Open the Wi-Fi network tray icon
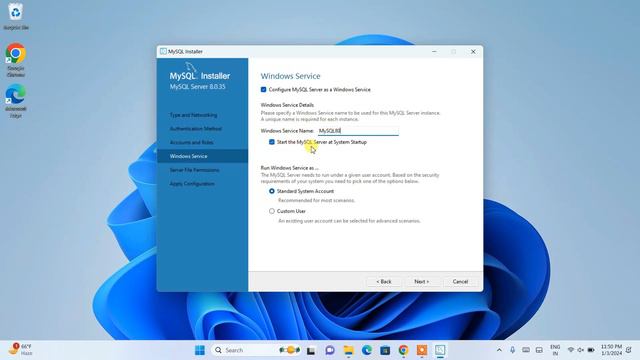This screenshot has height=360, width=640. (571, 350)
